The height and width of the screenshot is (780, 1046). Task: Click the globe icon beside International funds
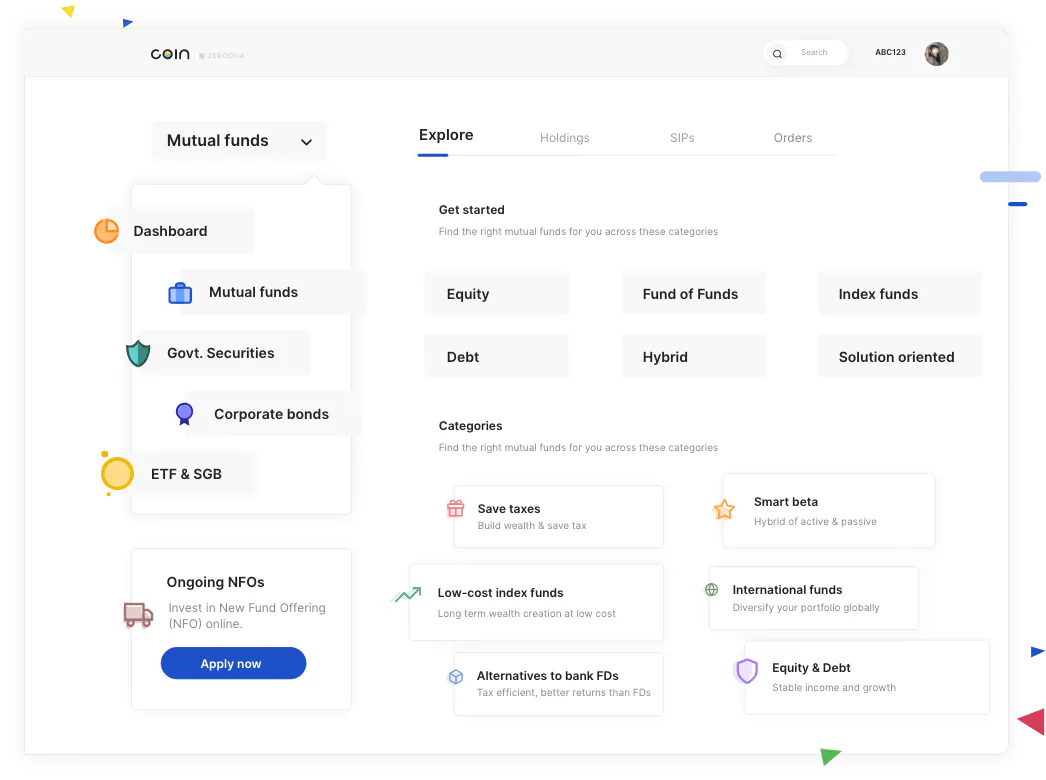click(x=712, y=590)
